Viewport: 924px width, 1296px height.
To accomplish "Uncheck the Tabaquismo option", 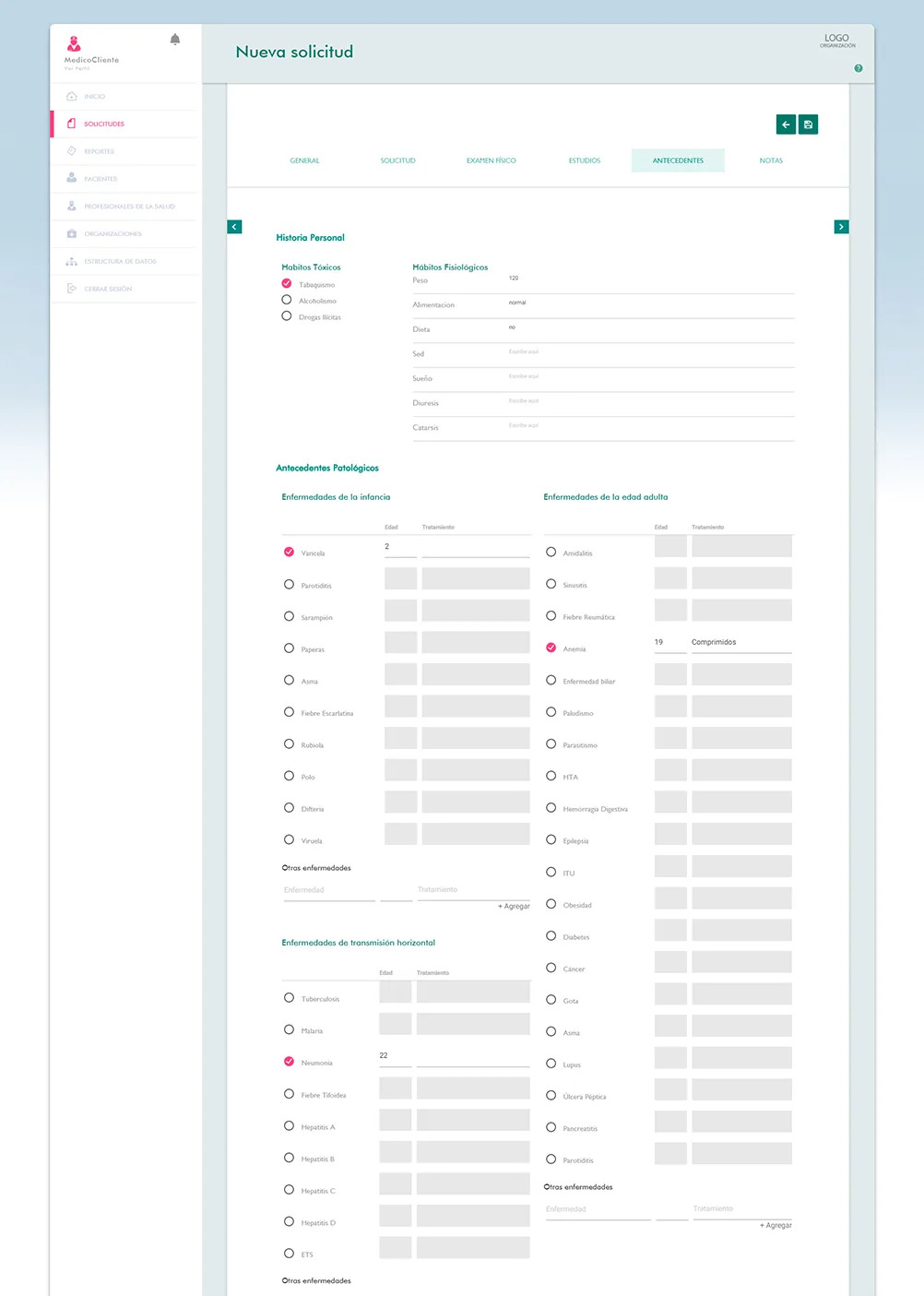I will pyautogui.click(x=287, y=283).
